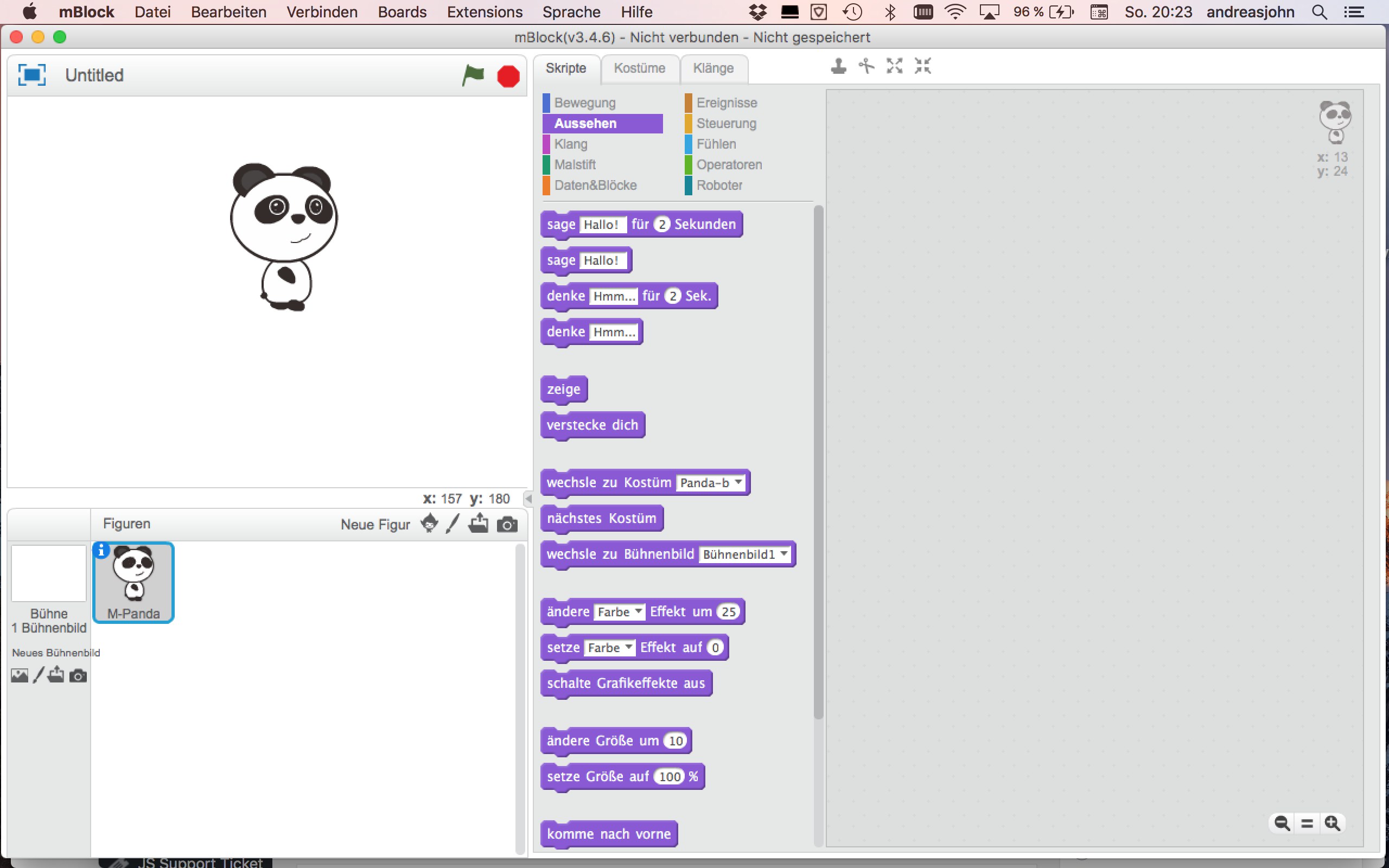Select the cut scissors tool
1389x868 pixels.
coord(866,67)
